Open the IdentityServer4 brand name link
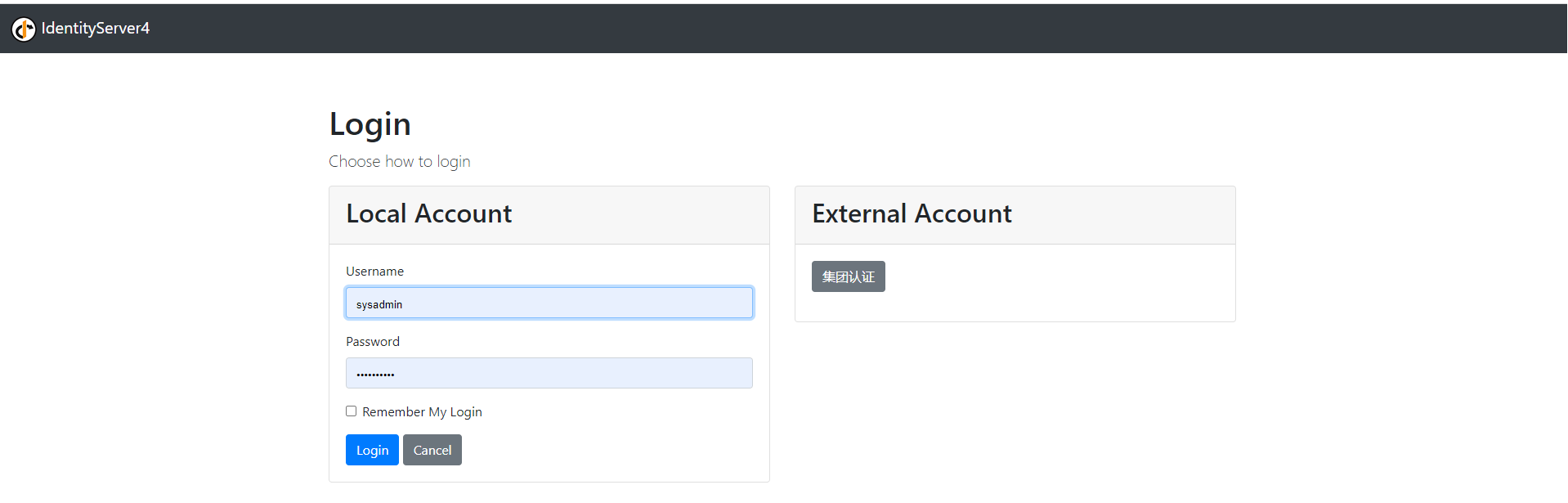Image resolution: width=1568 pixels, height=503 pixels. [x=96, y=29]
